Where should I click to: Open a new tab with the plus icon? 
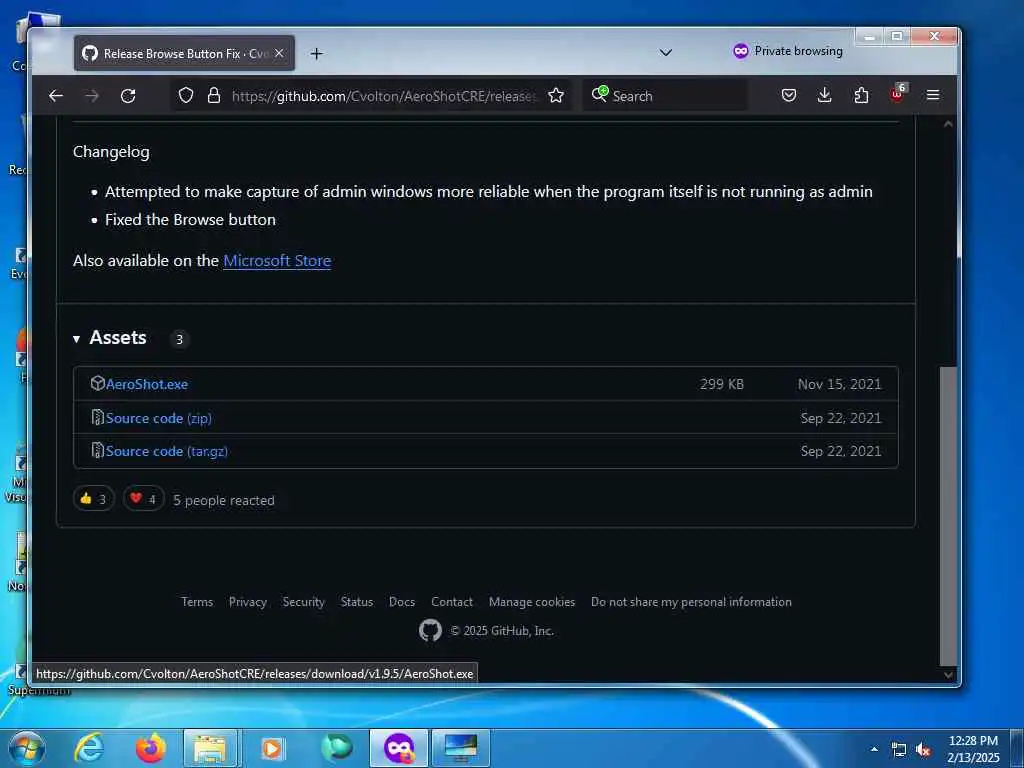(x=317, y=54)
